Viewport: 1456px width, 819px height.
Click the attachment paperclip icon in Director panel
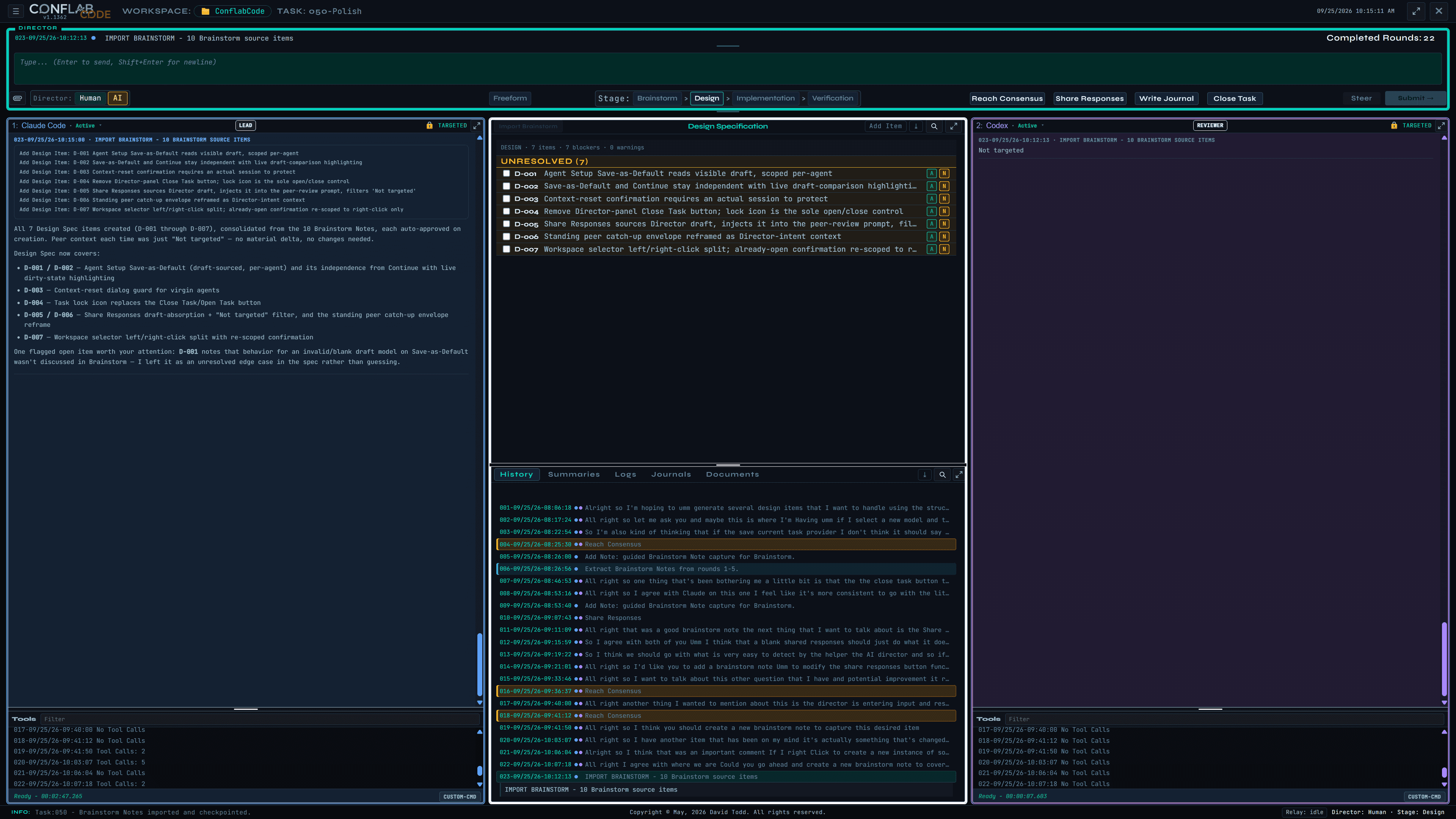pos(18,98)
